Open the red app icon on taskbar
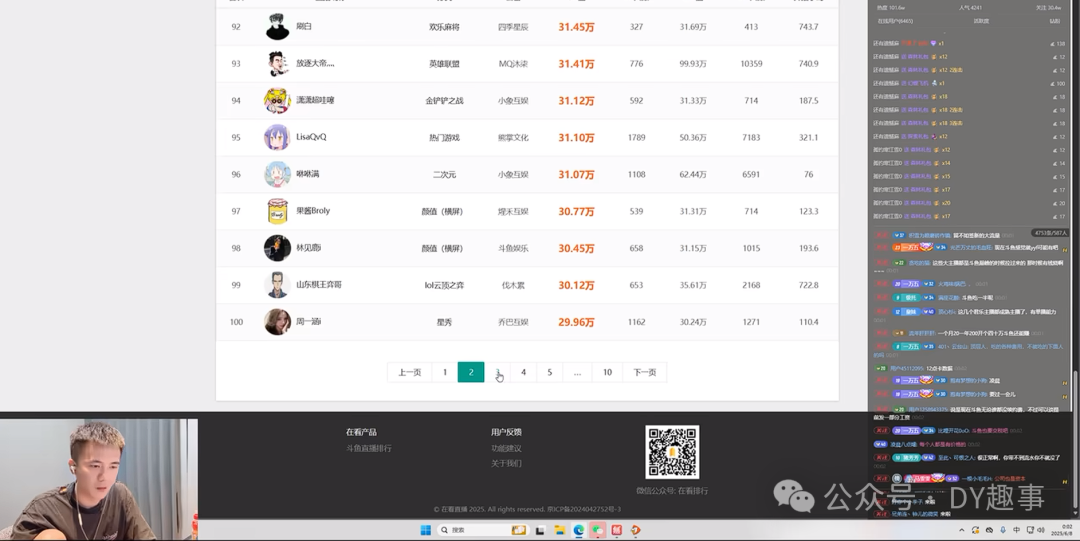1080x541 pixels. [617, 530]
